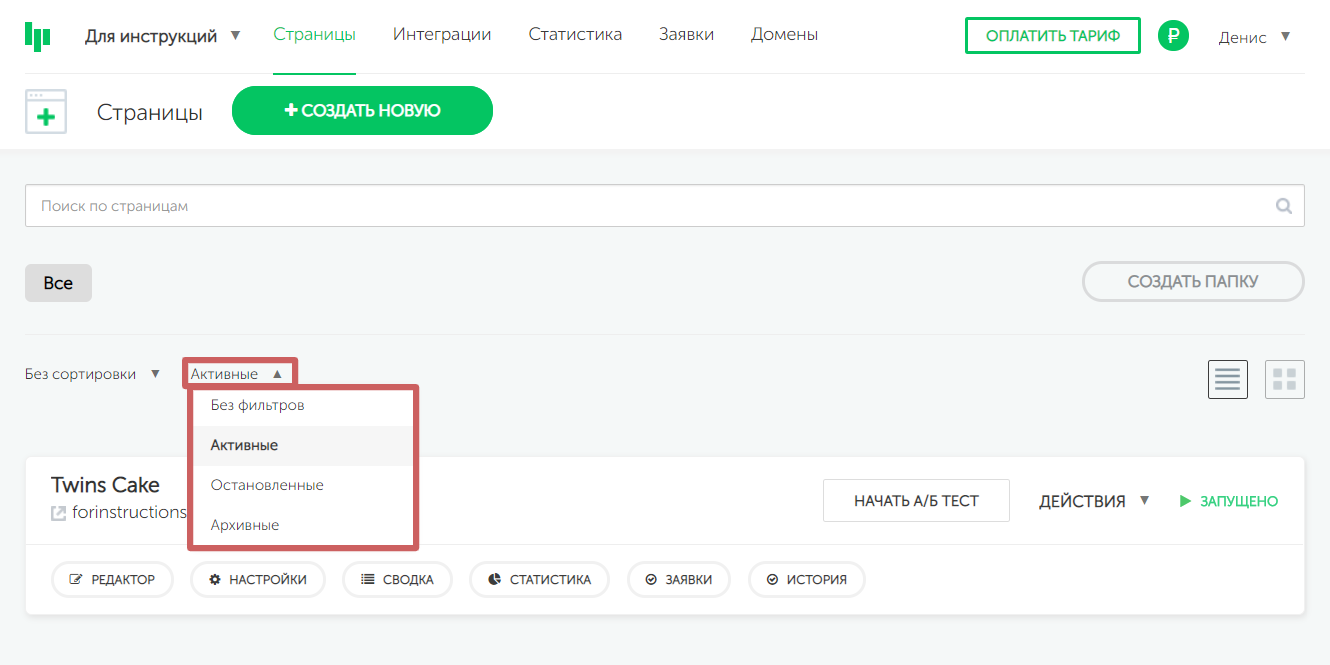Open the Денис user menu
Screen dimensions: 1330x665
pyautogui.click(x=1254, y=37)
